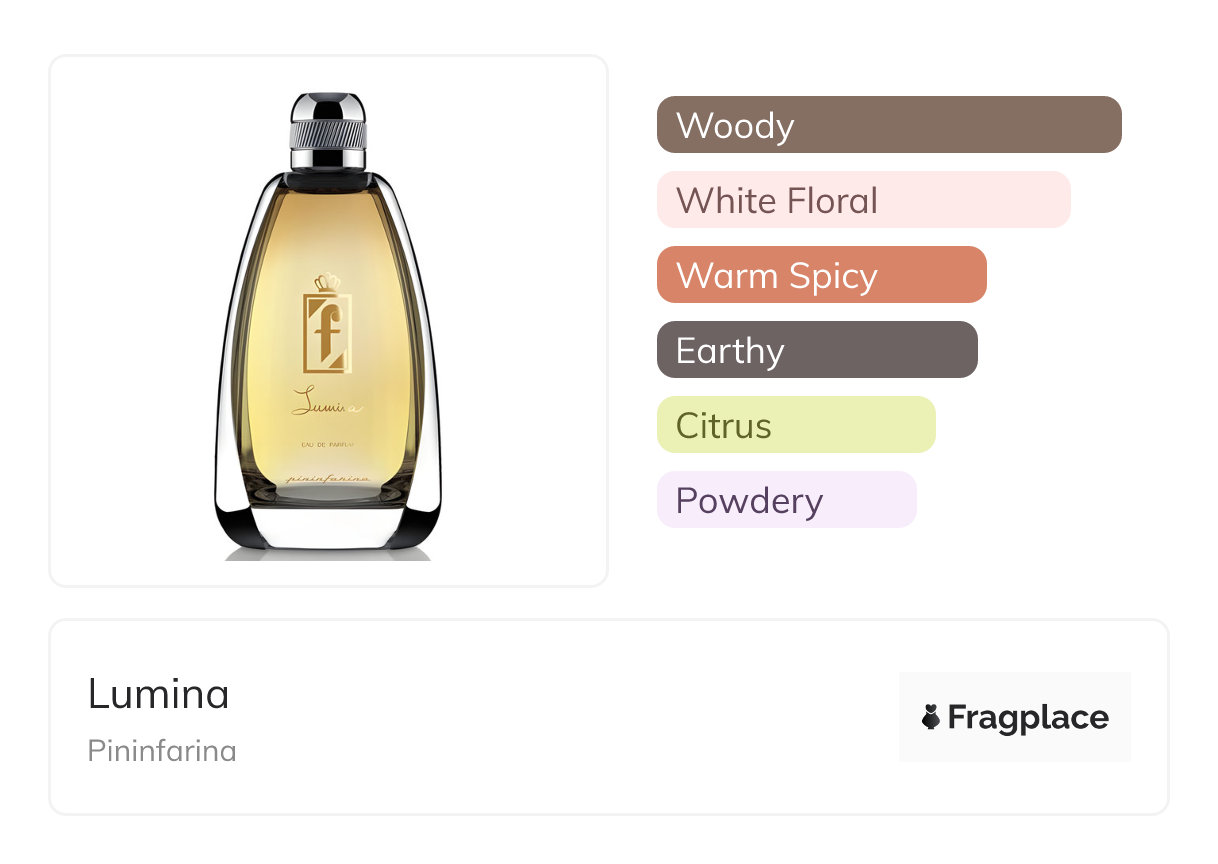Click the pininfarina engraving near the bottle base
The height and width of the screenshot is (864, 1218).
[329, 481]
